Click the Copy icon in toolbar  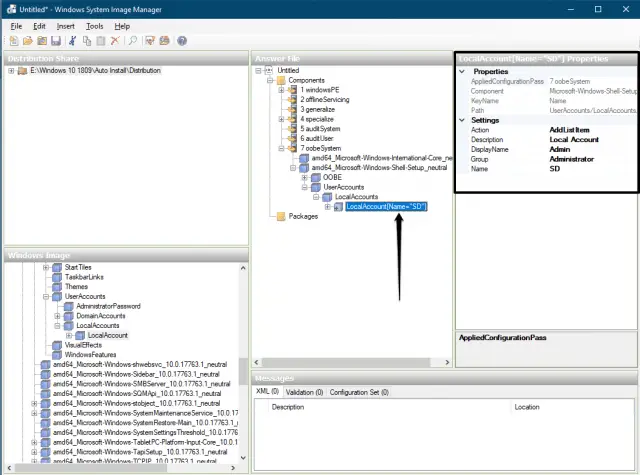click(x=87, y=41)
